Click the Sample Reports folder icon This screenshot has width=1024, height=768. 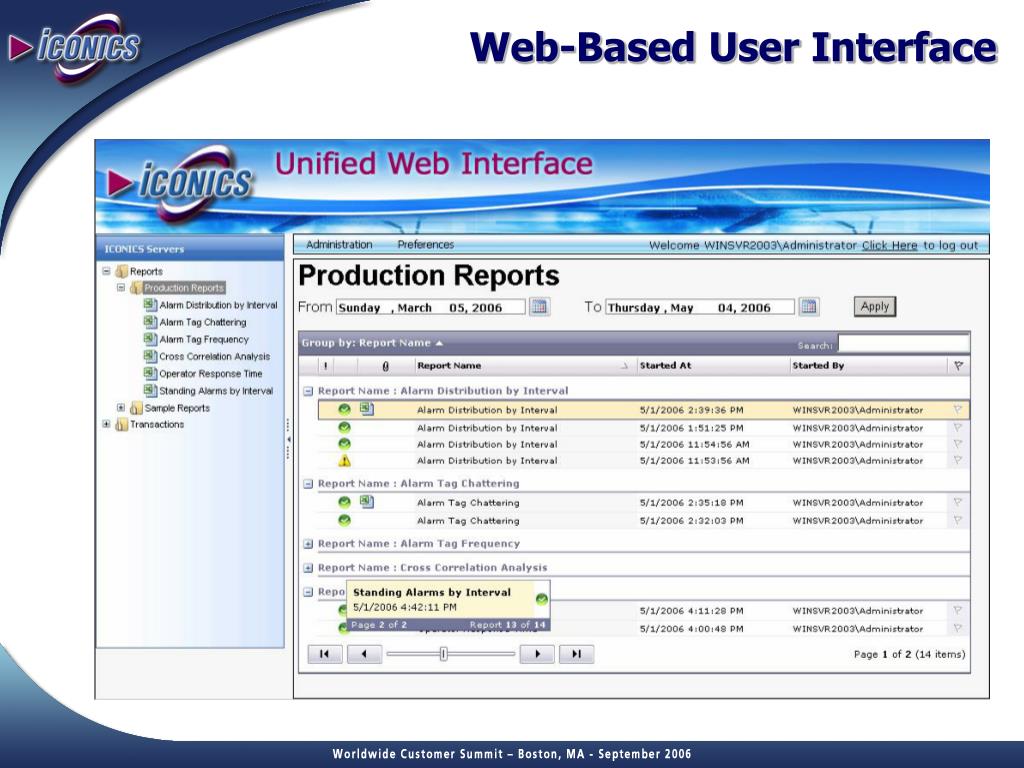pyautogui.click(x=136, y=408)
